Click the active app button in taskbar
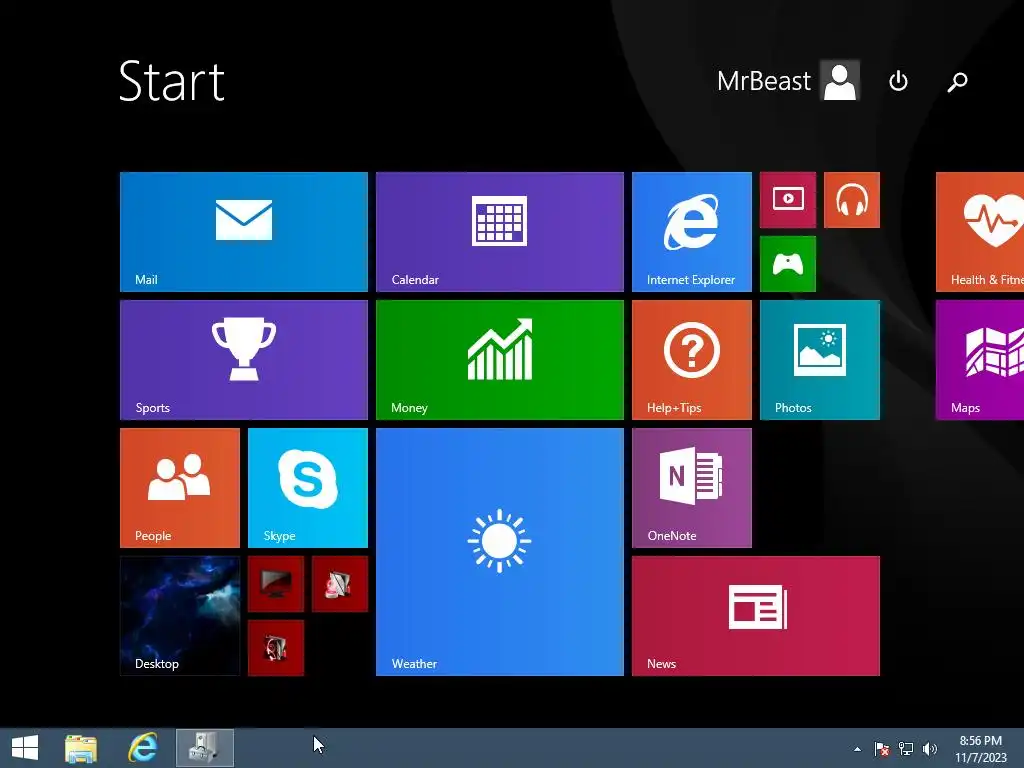Screen dimensions: 1024x768 click(x=205, y=748)
